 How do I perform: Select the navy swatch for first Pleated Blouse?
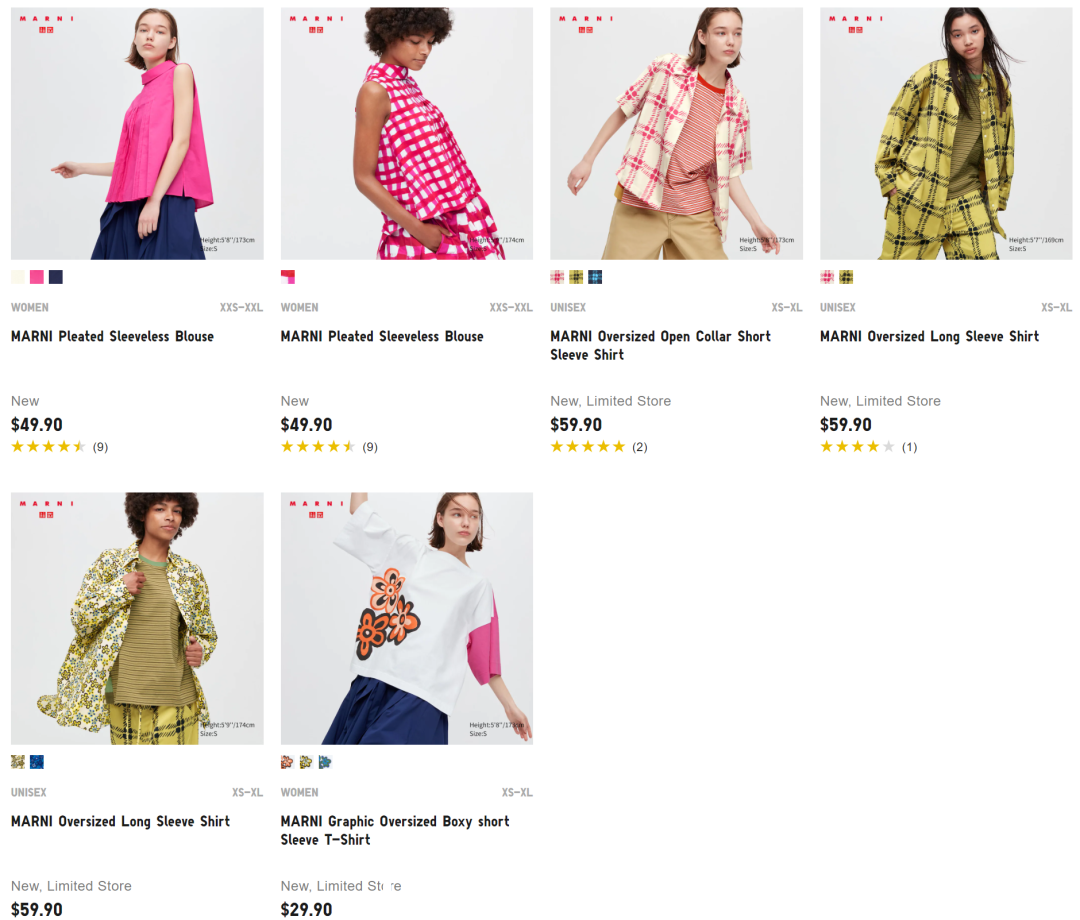click(x=56, y=277)
